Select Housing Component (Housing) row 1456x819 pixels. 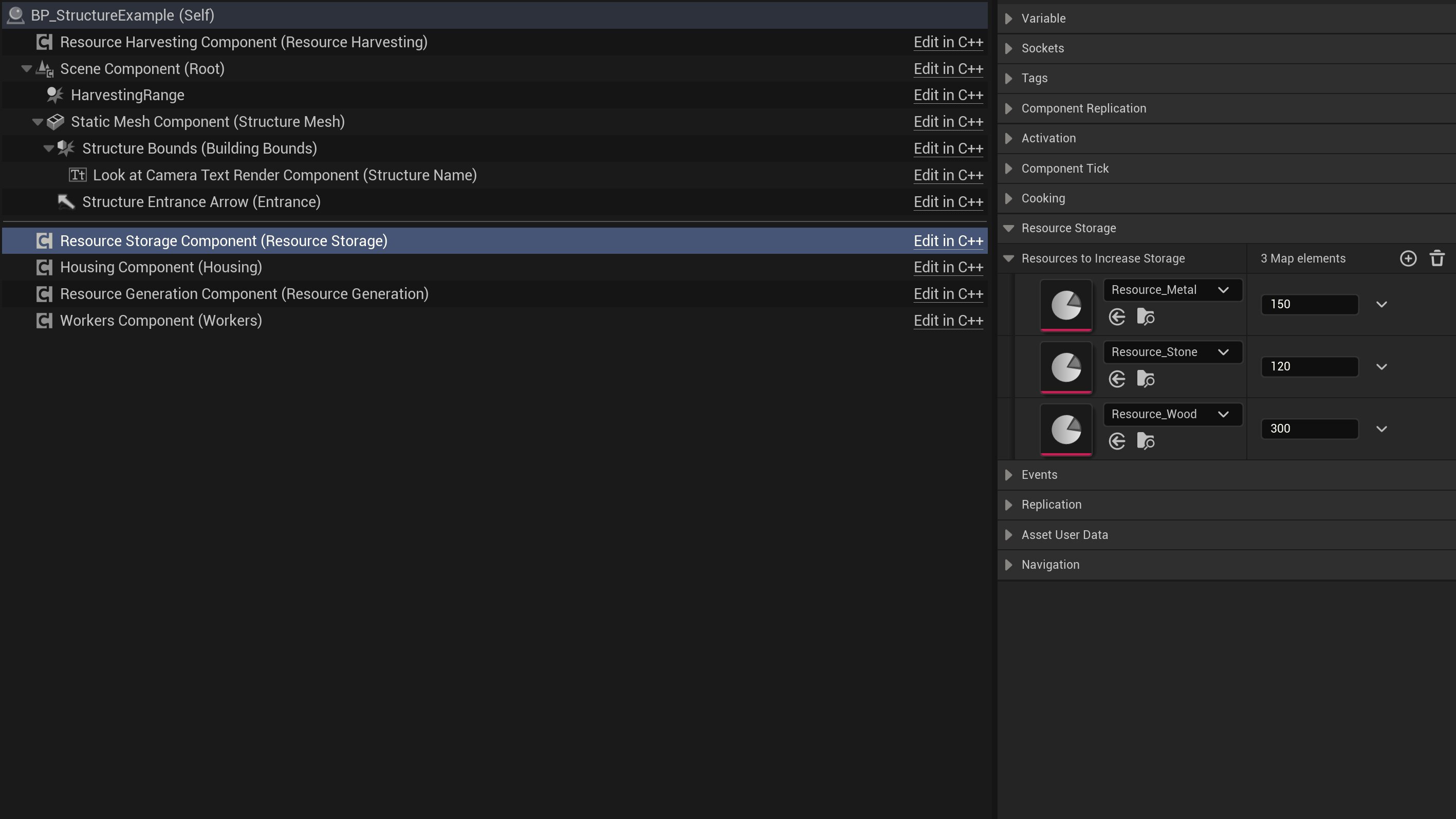click(x=160, y=267)
